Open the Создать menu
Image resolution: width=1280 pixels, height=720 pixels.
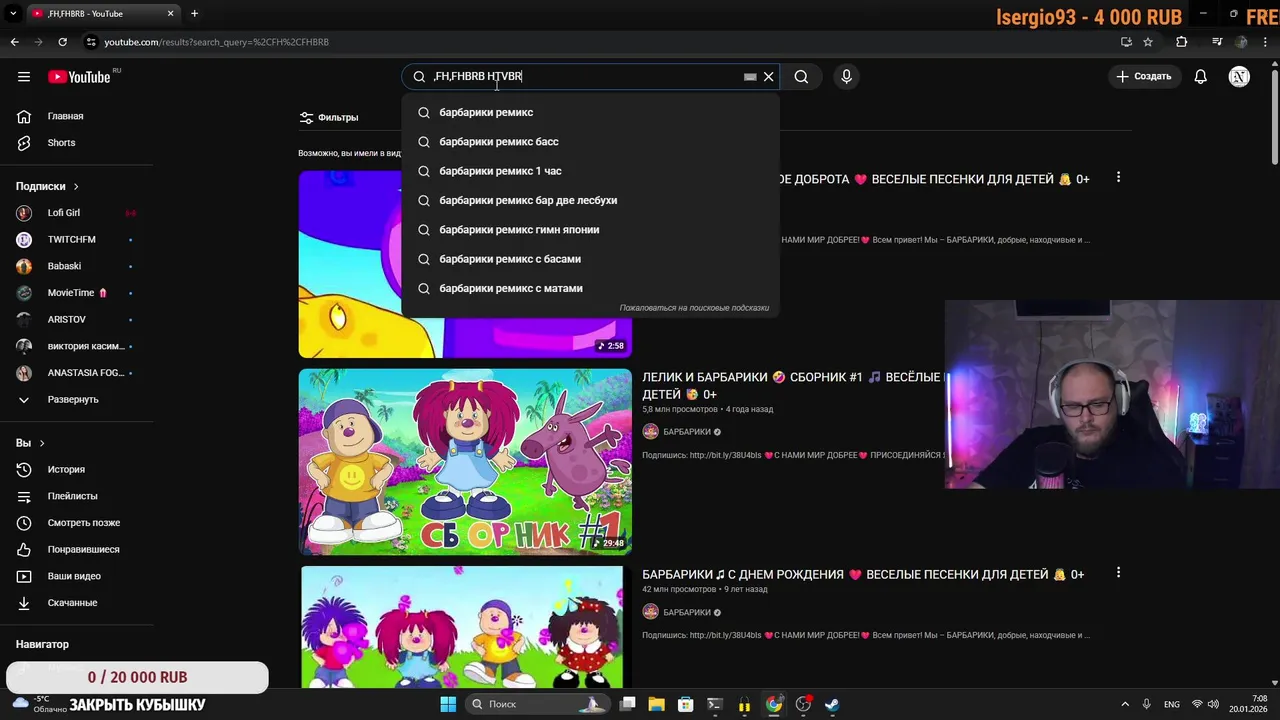1143,77
